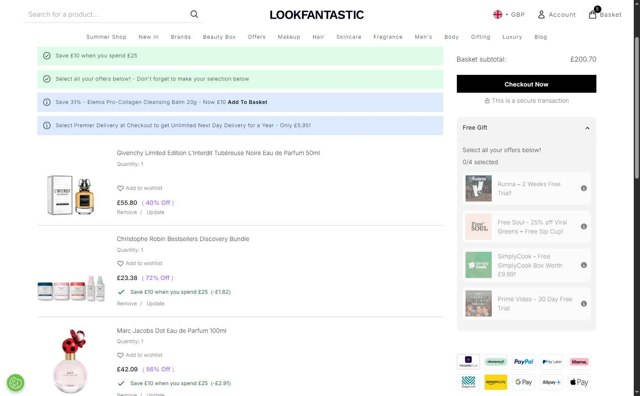Select the Free Soul 25% off offer
Screen dimensions: 640x396
tap(527, 227)
